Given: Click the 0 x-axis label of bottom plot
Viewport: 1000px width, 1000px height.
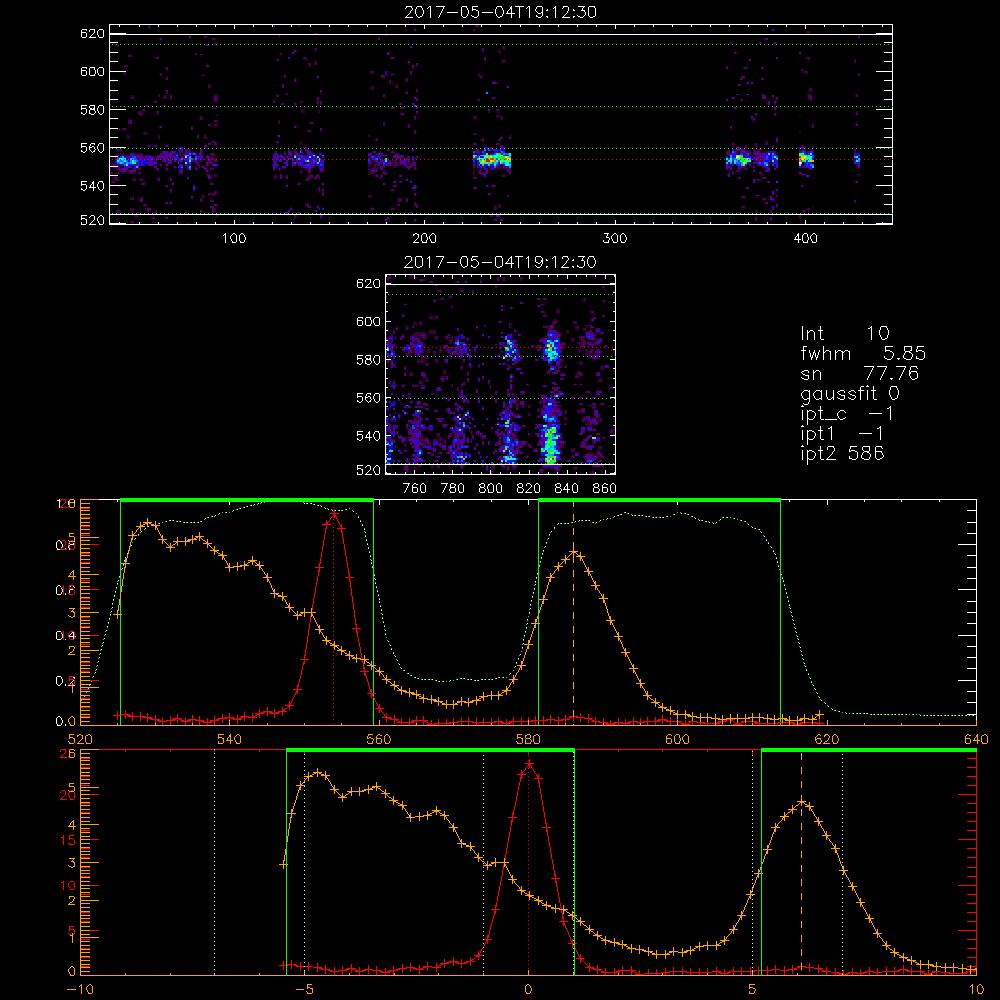Looking at the screenshot, I should coord(528,989).
